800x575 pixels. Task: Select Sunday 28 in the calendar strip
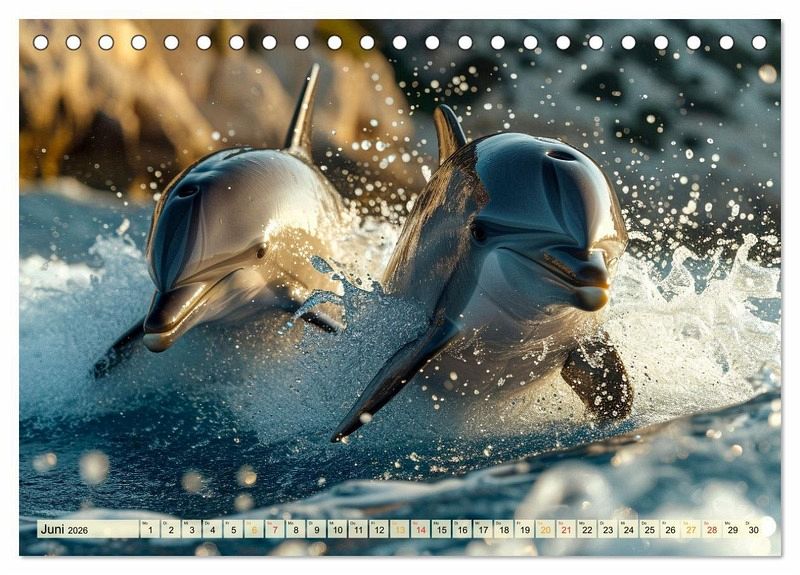712,529
